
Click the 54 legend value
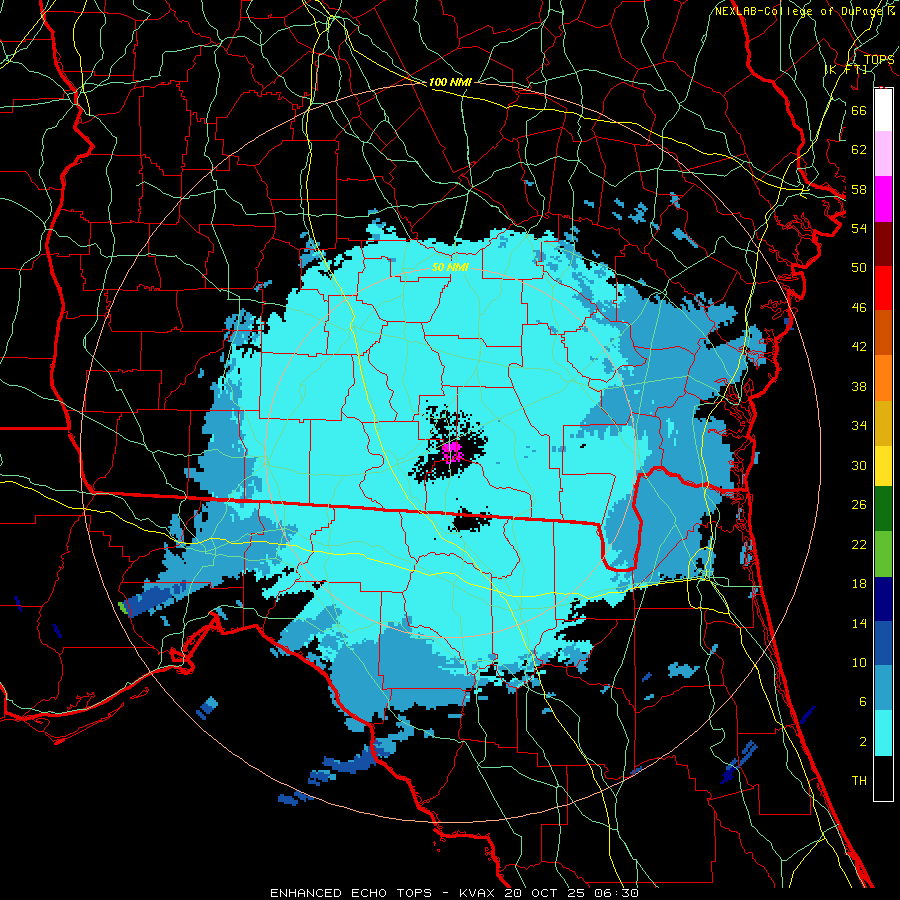(x=859, y=228)
